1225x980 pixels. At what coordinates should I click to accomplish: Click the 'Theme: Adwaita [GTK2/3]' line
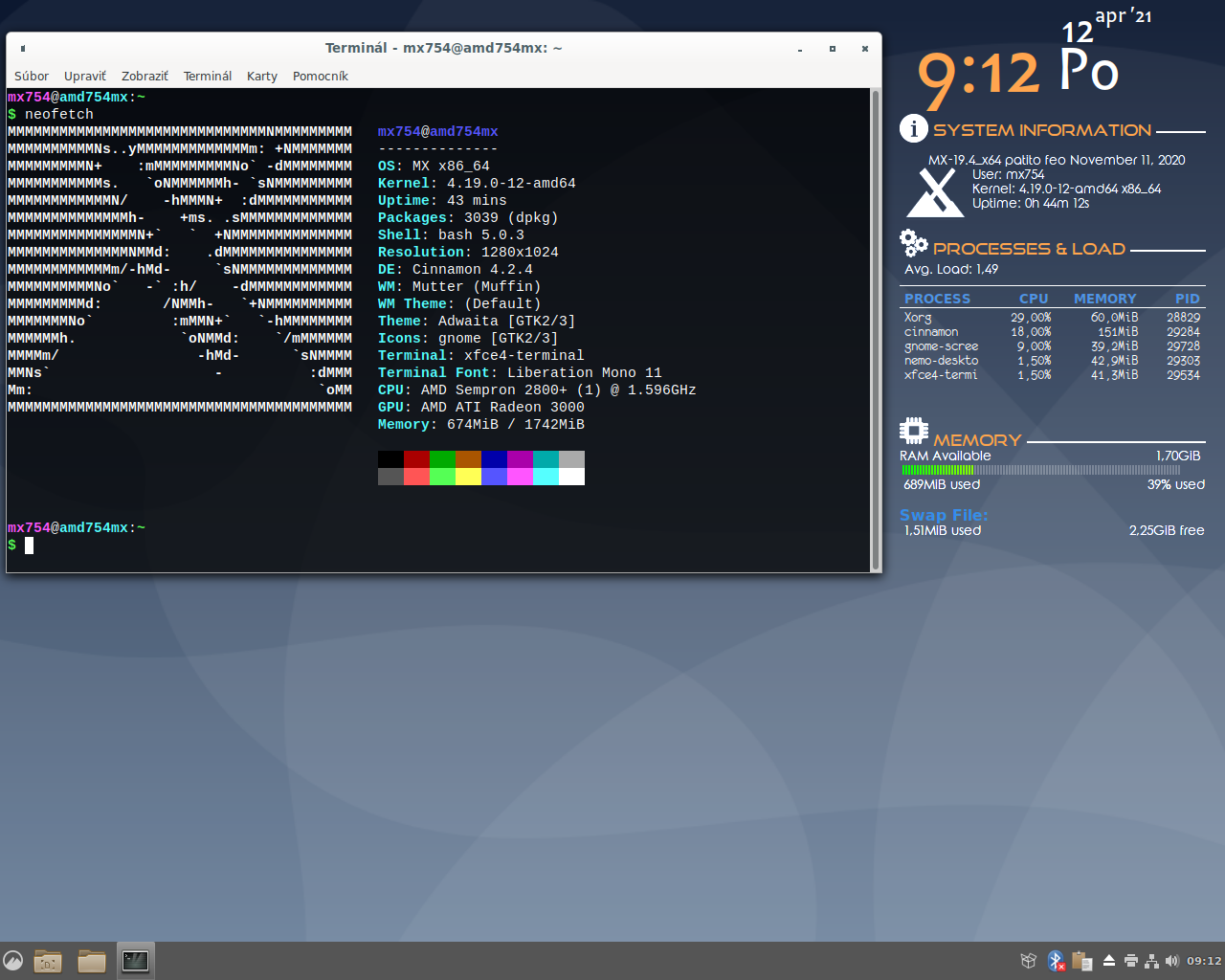[477, 321]
